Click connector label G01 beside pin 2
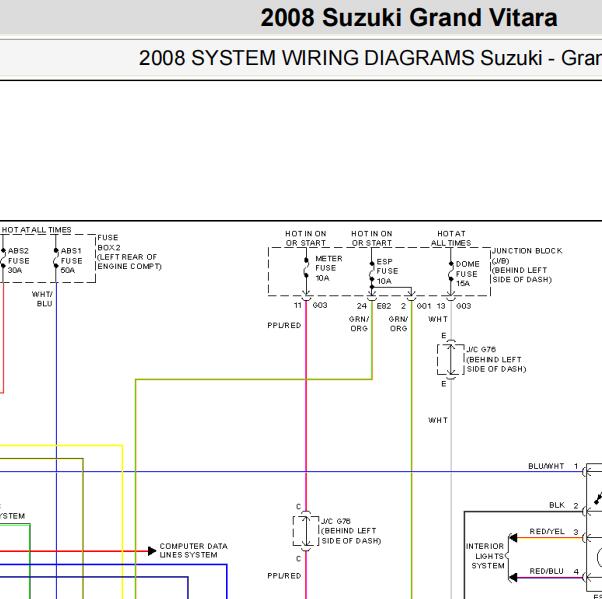This screenshot has height=599, width=602. pyautogui.click(x=424, y=306)
